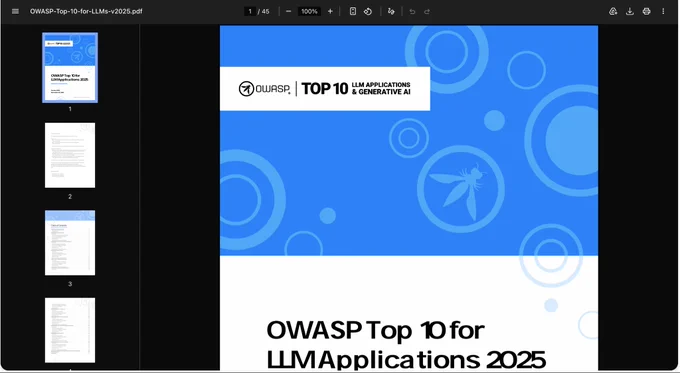Click the OWASP logo on the cover page
Screen dimensions: 680x373
point(264,89)
